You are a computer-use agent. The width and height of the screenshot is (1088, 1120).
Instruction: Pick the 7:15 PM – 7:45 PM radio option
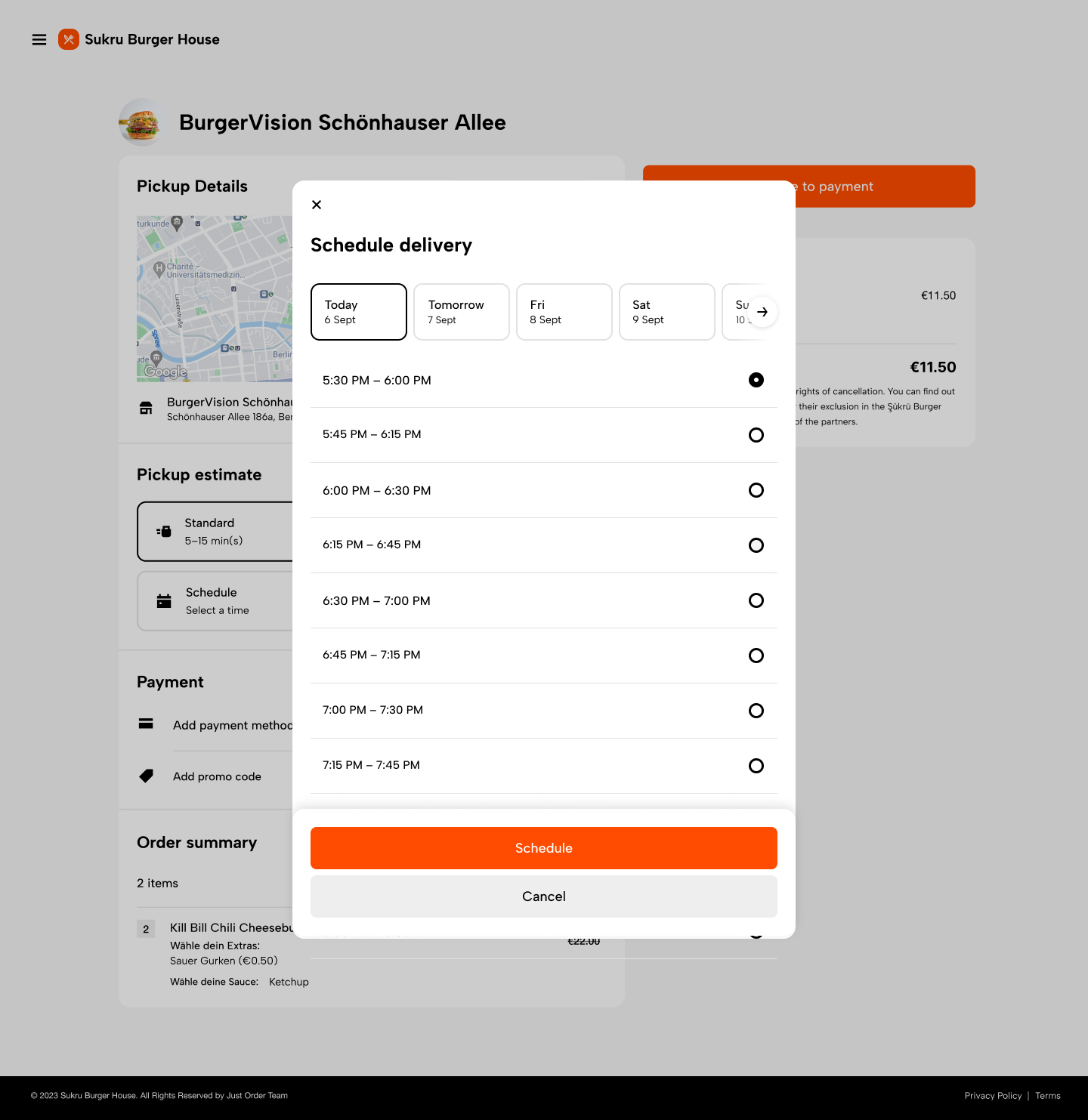coord(756,766)
